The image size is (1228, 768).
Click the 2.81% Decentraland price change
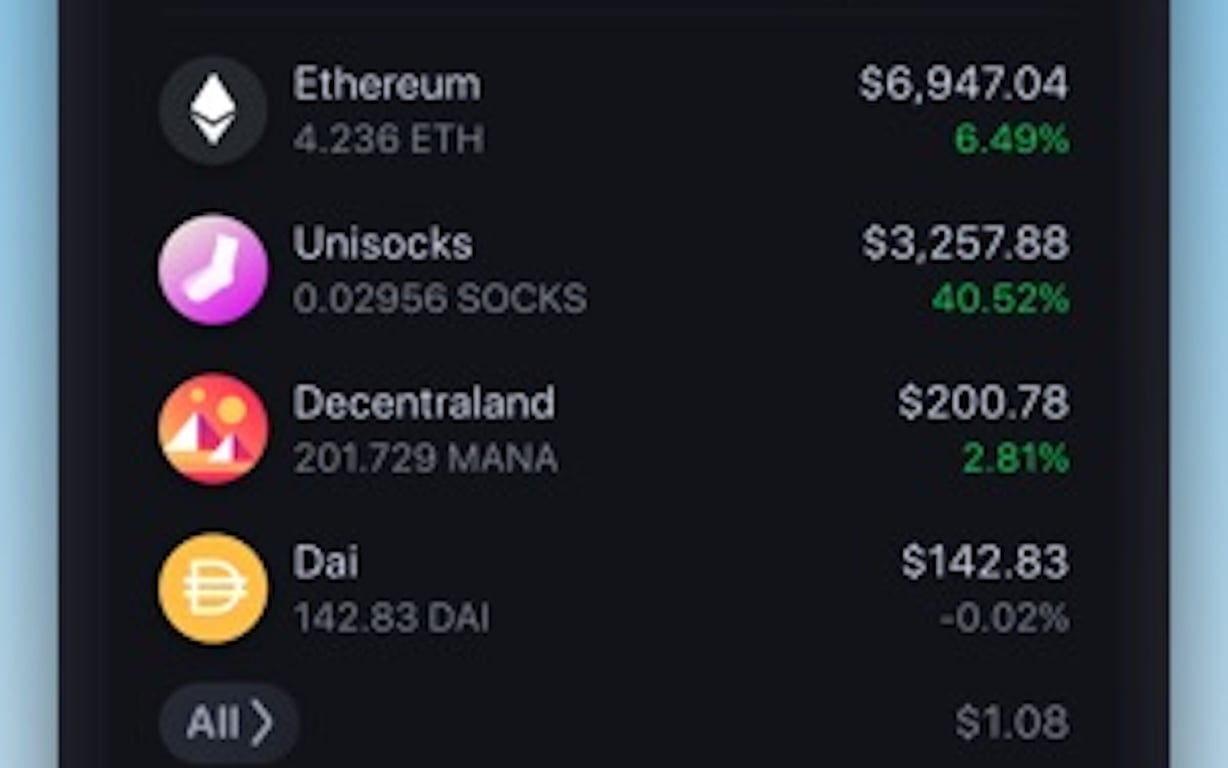[1015, 459]
